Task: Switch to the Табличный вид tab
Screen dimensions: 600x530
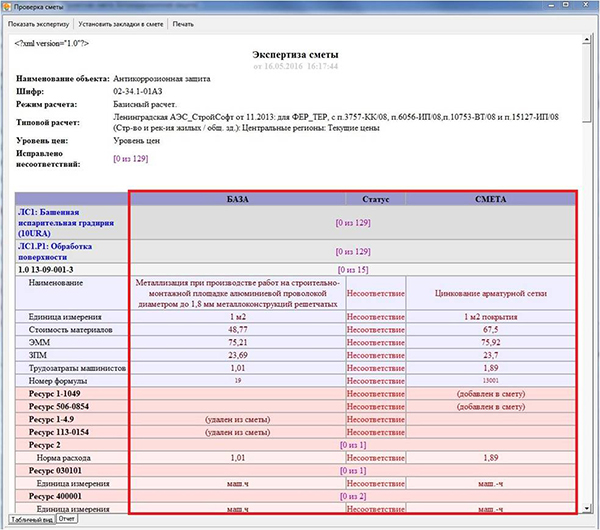Action: pyautogui.click(x=32, y=520)
